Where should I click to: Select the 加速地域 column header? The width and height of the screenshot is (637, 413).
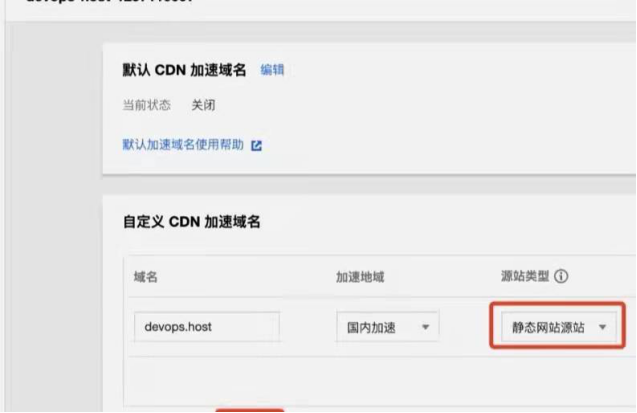pos(360,277)
